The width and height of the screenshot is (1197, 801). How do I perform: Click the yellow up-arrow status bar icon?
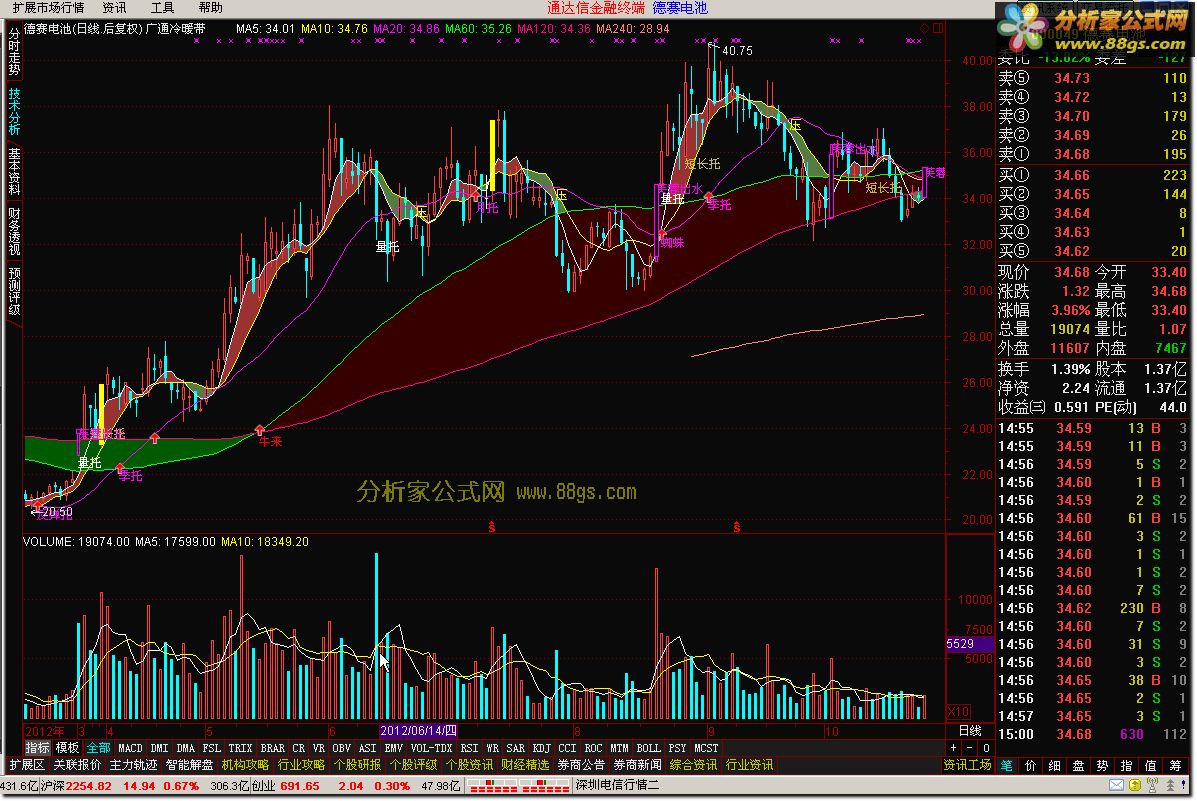(1135, 785)
